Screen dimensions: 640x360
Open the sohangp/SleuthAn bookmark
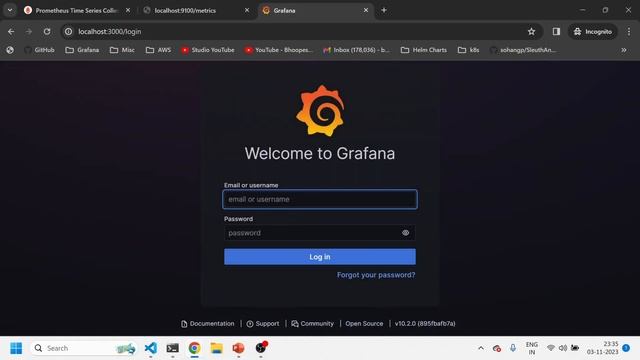pos(523,50)
